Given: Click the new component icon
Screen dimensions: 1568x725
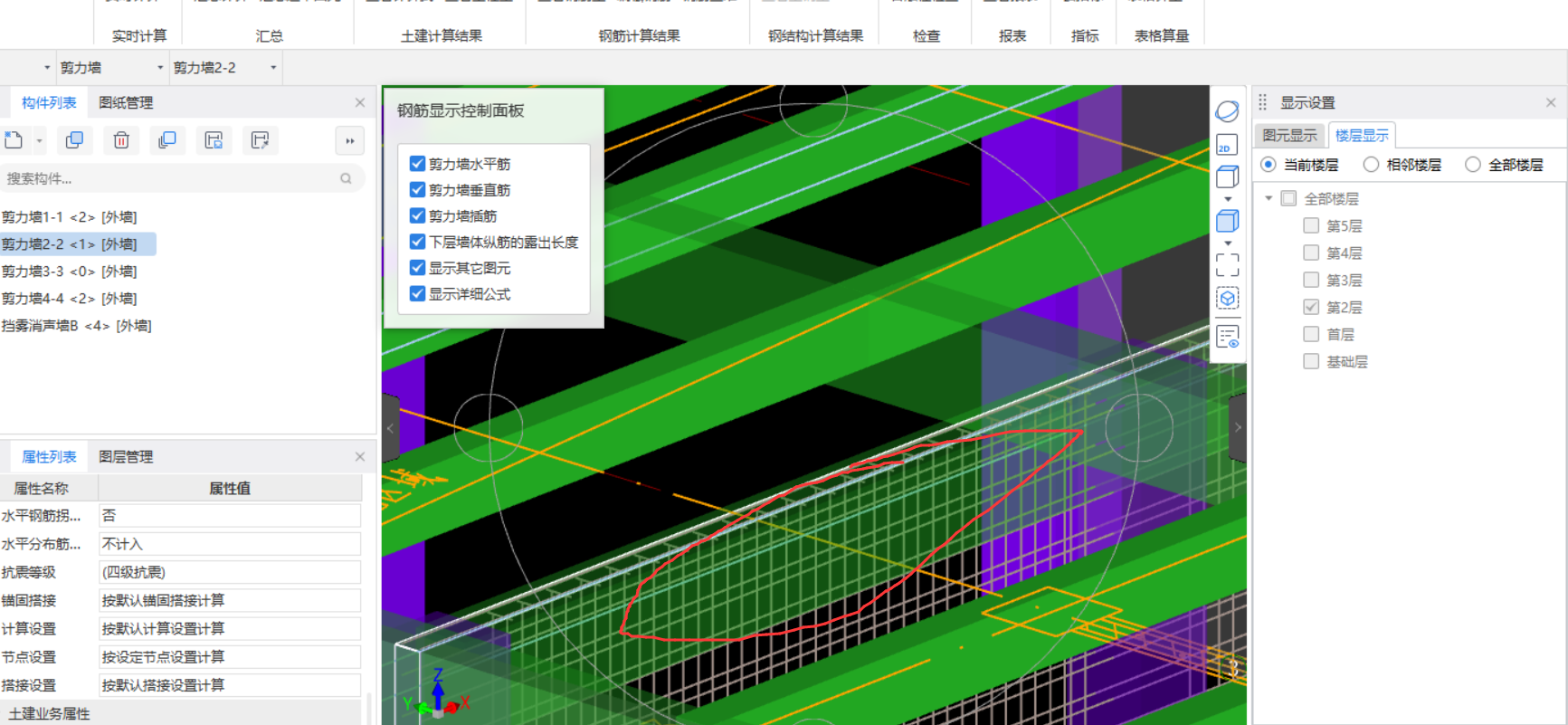Looking at the screenshot, I should point(14,140).
